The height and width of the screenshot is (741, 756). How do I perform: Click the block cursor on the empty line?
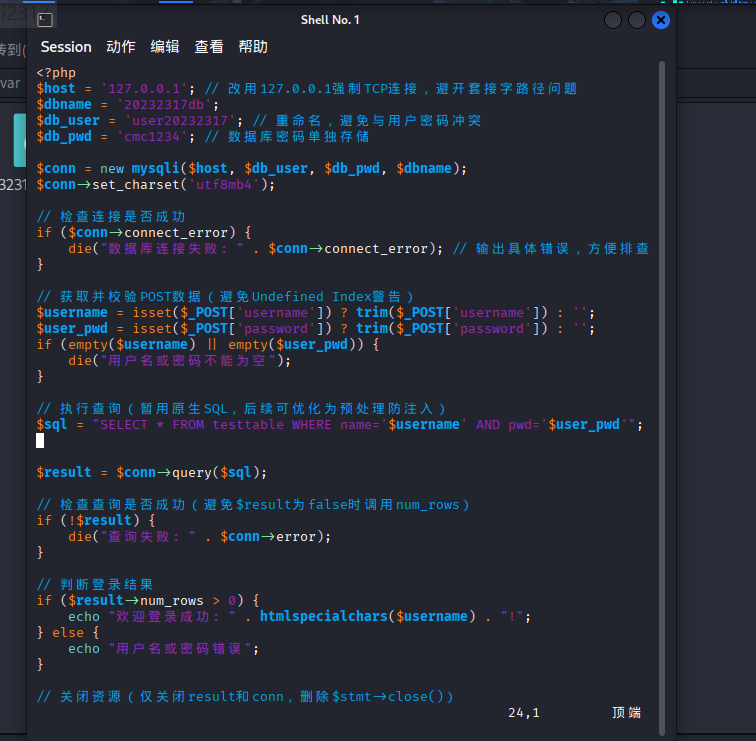(x=40, y=441)
